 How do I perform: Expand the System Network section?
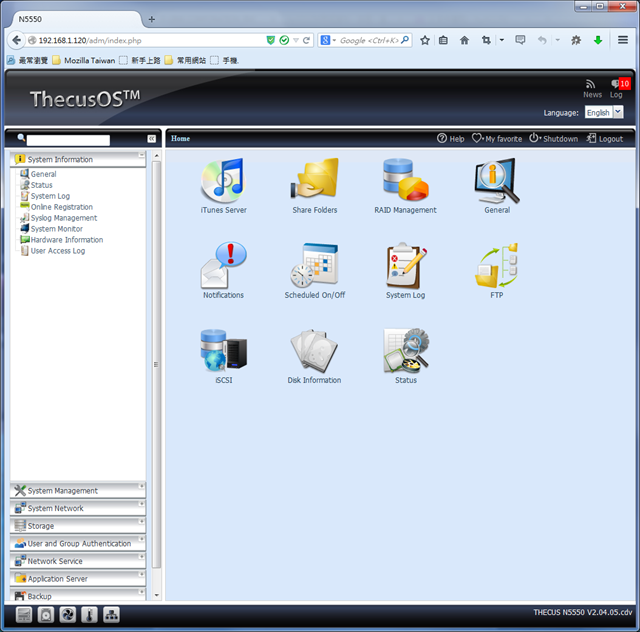tap(78, 508)
